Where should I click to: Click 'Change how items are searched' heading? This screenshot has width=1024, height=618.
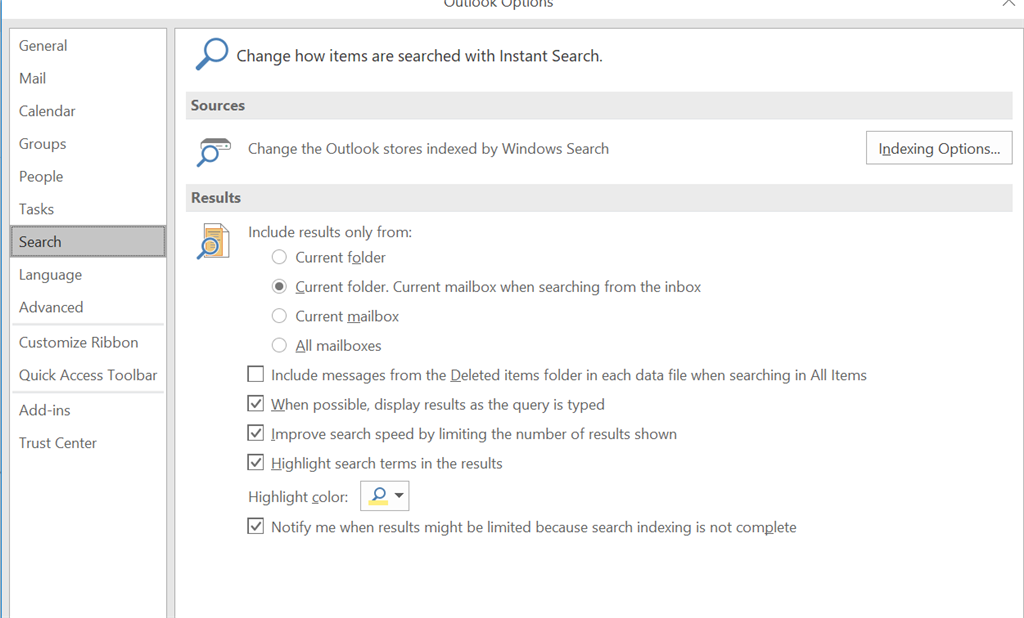point(419,56)
